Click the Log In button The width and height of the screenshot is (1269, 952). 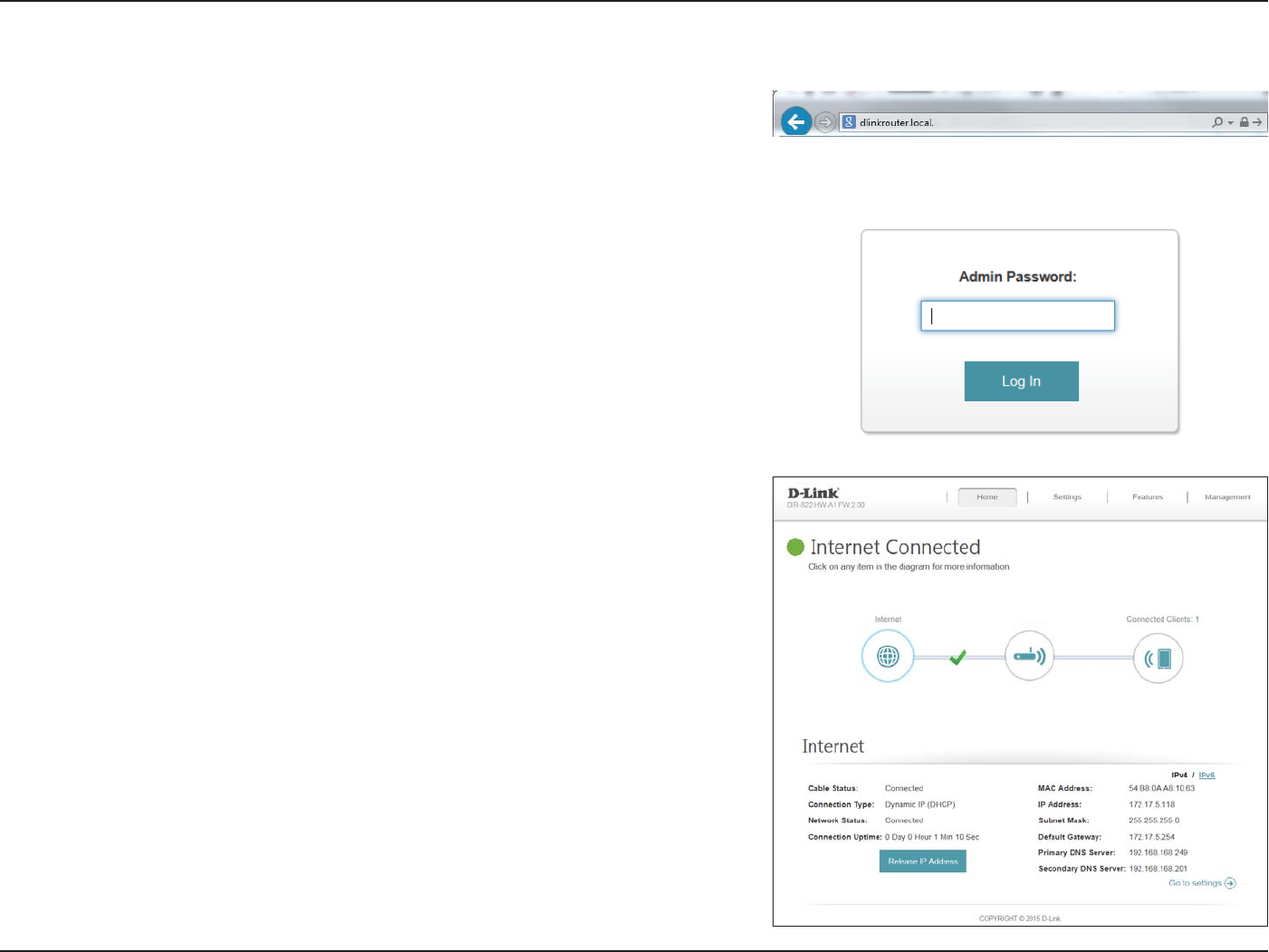point(1022,381)
